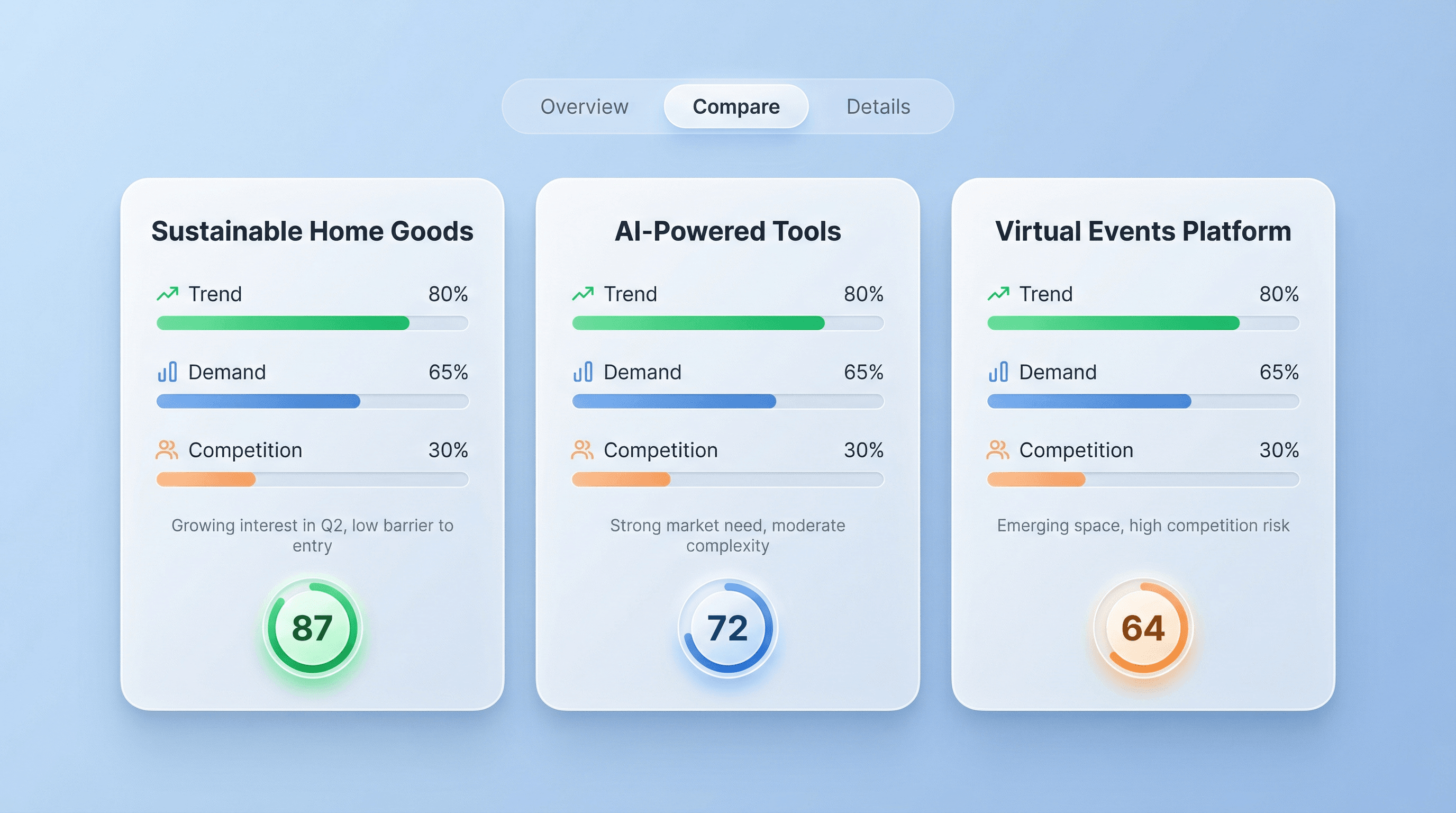Click the orange Competition bar in Virtual Events Platform
1456x813 pixels.
point(1036,480)
